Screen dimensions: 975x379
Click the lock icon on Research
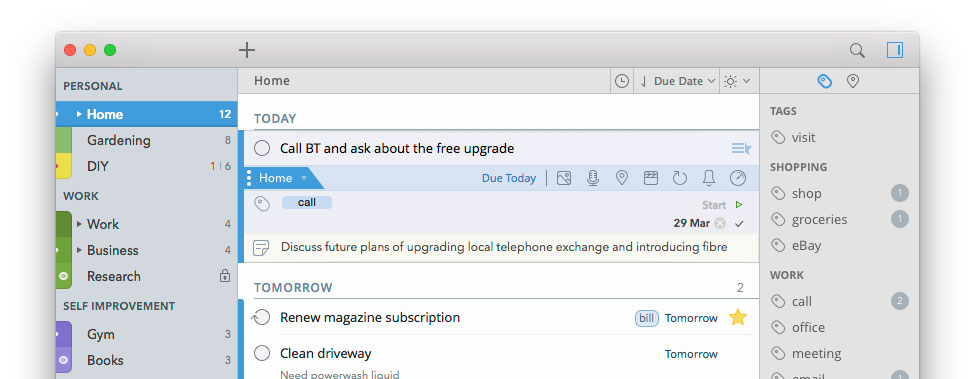pyautogui.click(x=225, y=276)
